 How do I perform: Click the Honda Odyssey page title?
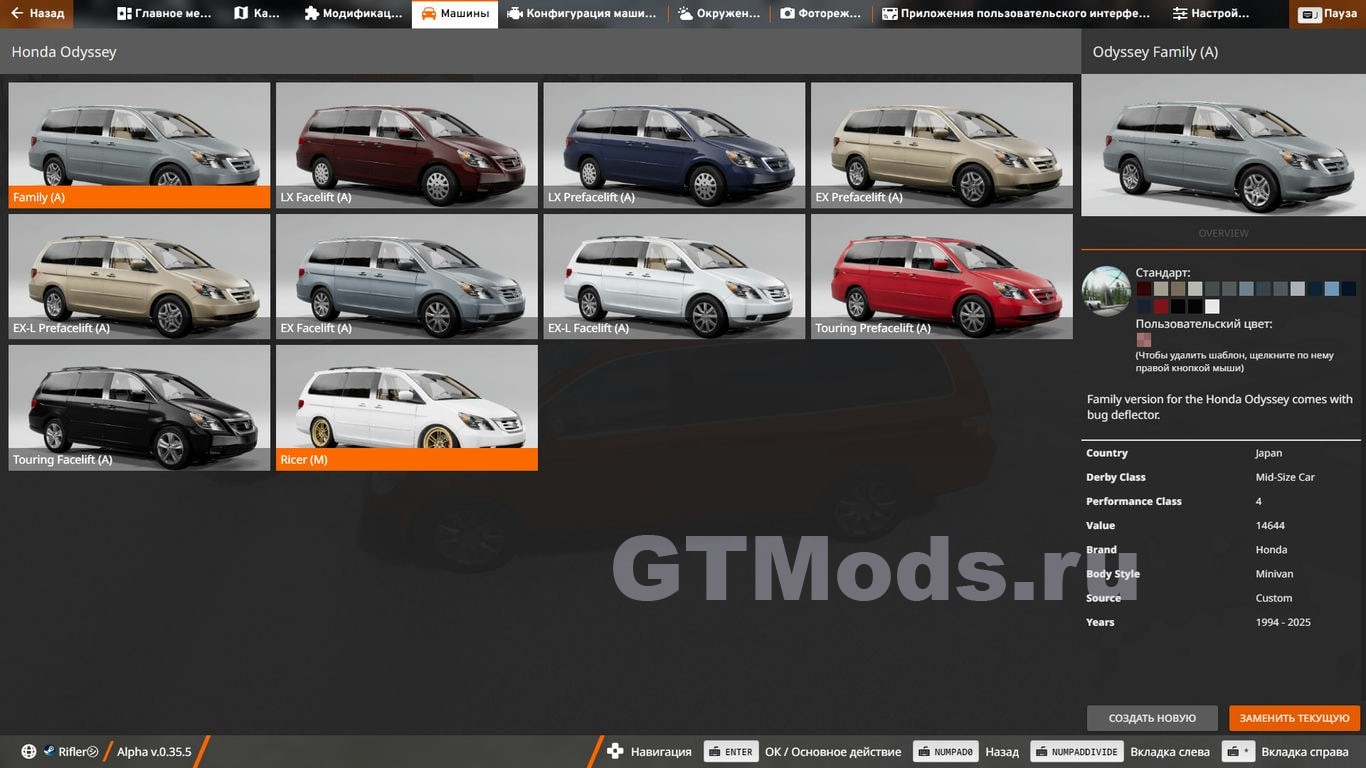[x=64, y=52]
